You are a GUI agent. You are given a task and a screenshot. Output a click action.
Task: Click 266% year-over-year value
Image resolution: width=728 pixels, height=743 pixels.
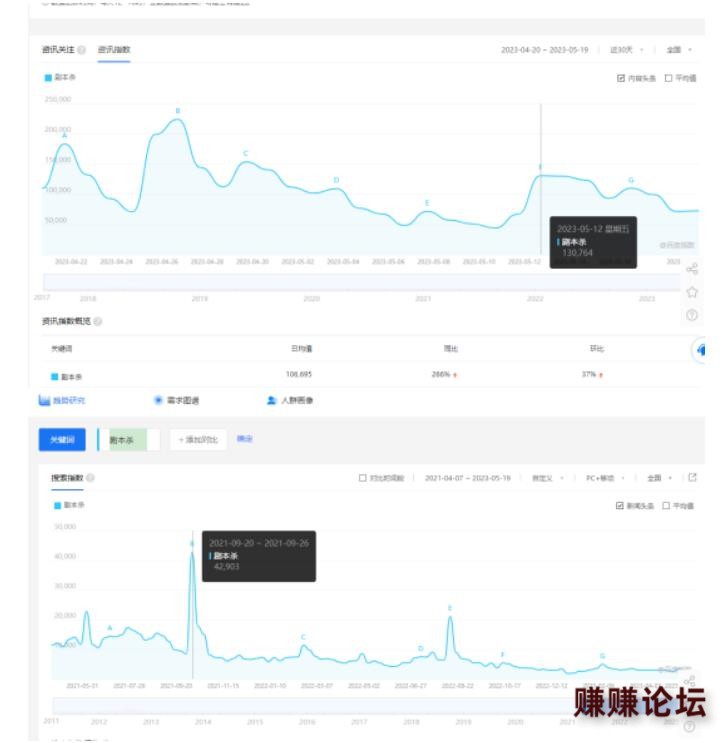[x=441, y=374]
